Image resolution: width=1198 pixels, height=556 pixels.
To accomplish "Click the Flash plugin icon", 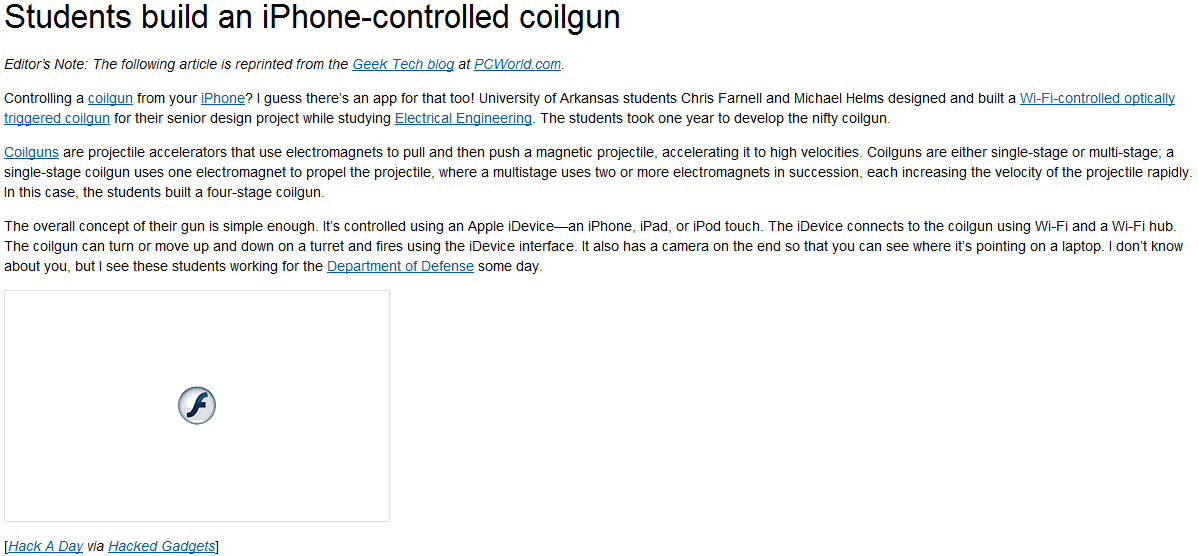I will click(x=196, y=406).
